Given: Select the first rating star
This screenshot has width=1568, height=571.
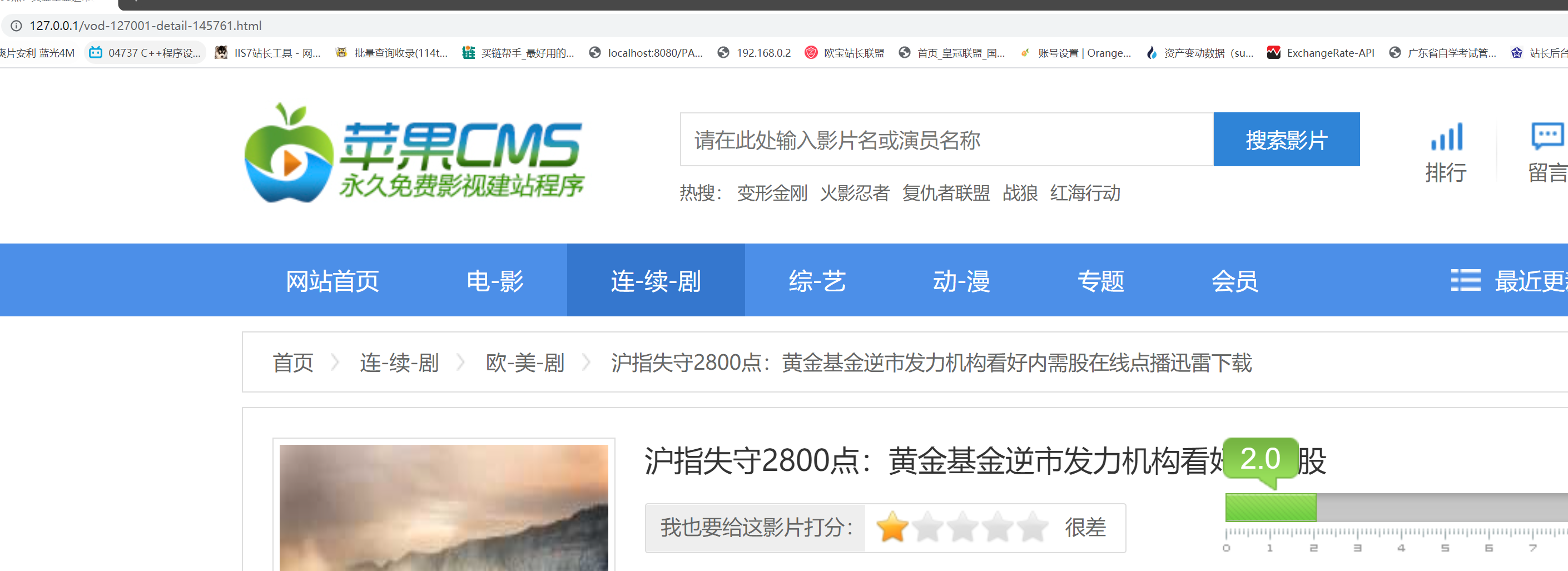Looking at the screenshot, I should 892,527.
